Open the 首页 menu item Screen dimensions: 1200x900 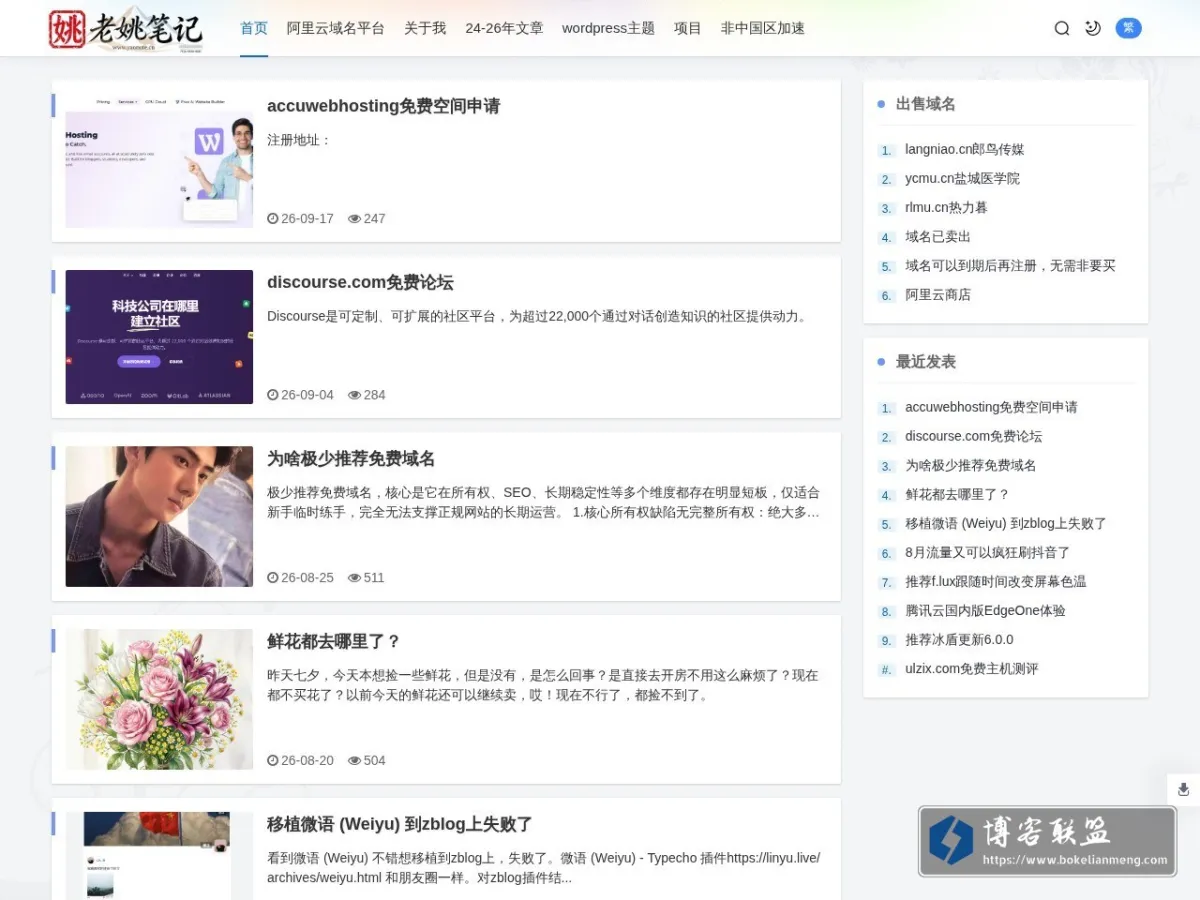[x=254, y=28]
